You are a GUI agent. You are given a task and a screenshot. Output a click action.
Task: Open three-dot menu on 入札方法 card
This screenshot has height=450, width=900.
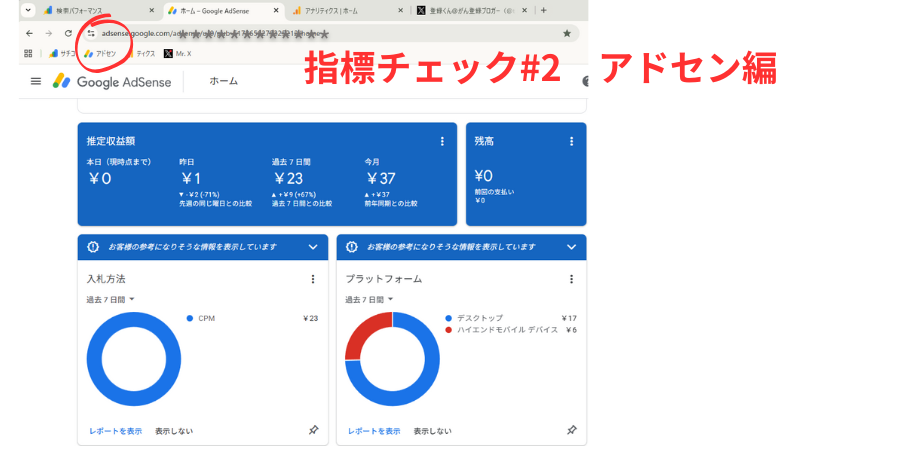tap(313, 279)
